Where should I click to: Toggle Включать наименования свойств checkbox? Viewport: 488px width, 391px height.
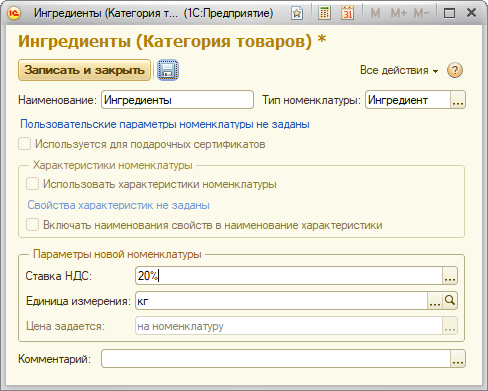33,225
